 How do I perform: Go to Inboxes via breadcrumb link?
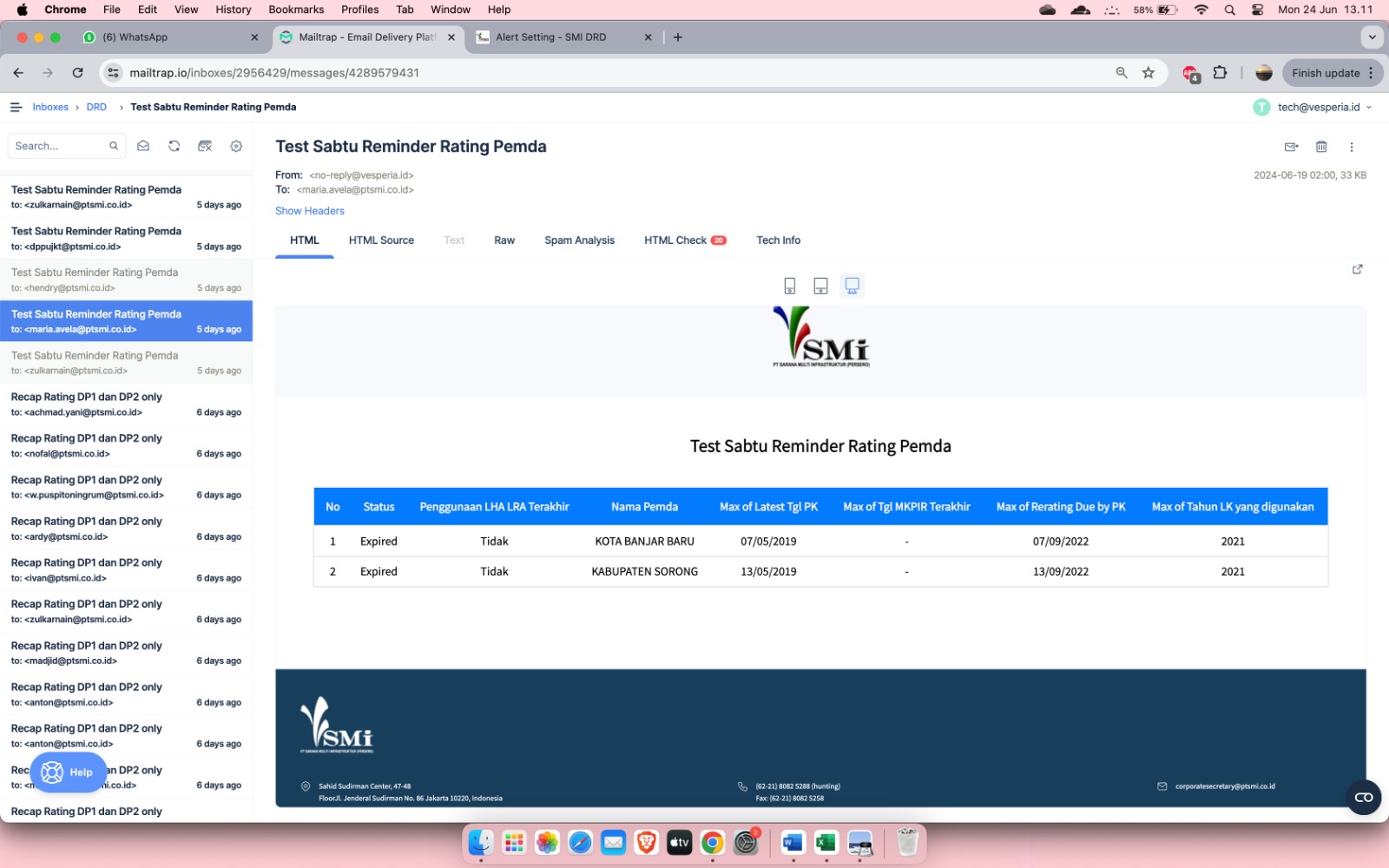click(x=50, y=107)
